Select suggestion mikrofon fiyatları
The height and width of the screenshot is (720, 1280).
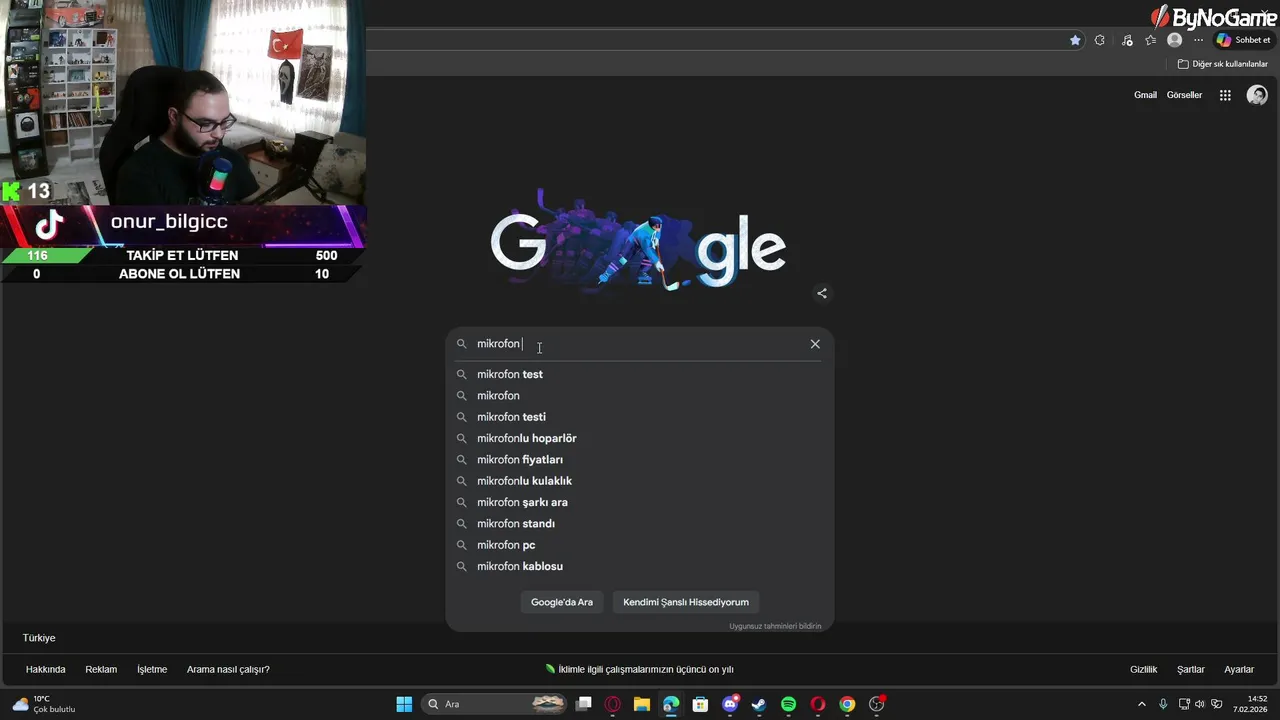click(x=639, y=460)
